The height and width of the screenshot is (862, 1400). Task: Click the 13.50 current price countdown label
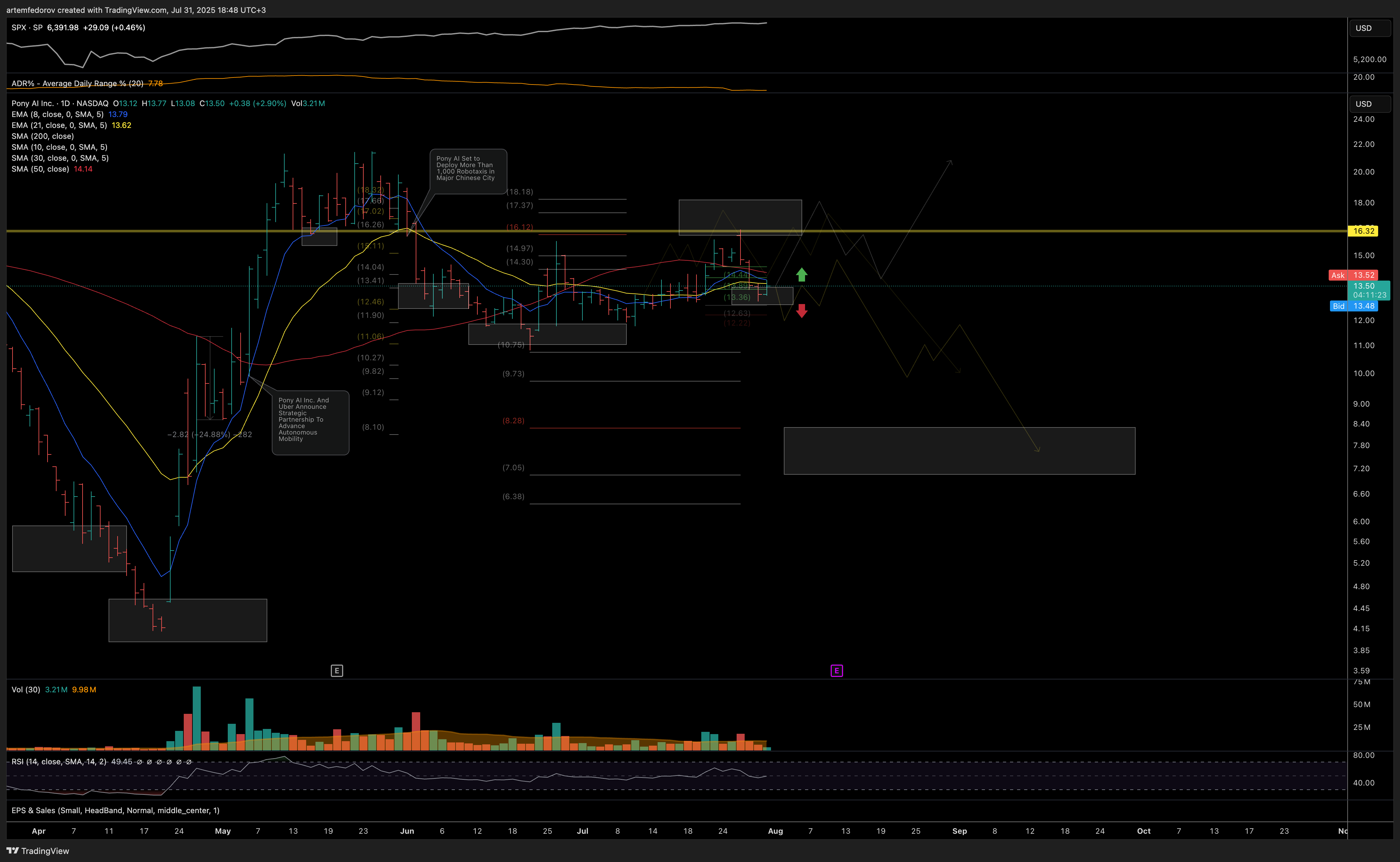pyautogui.click(x=1369, y=290)
